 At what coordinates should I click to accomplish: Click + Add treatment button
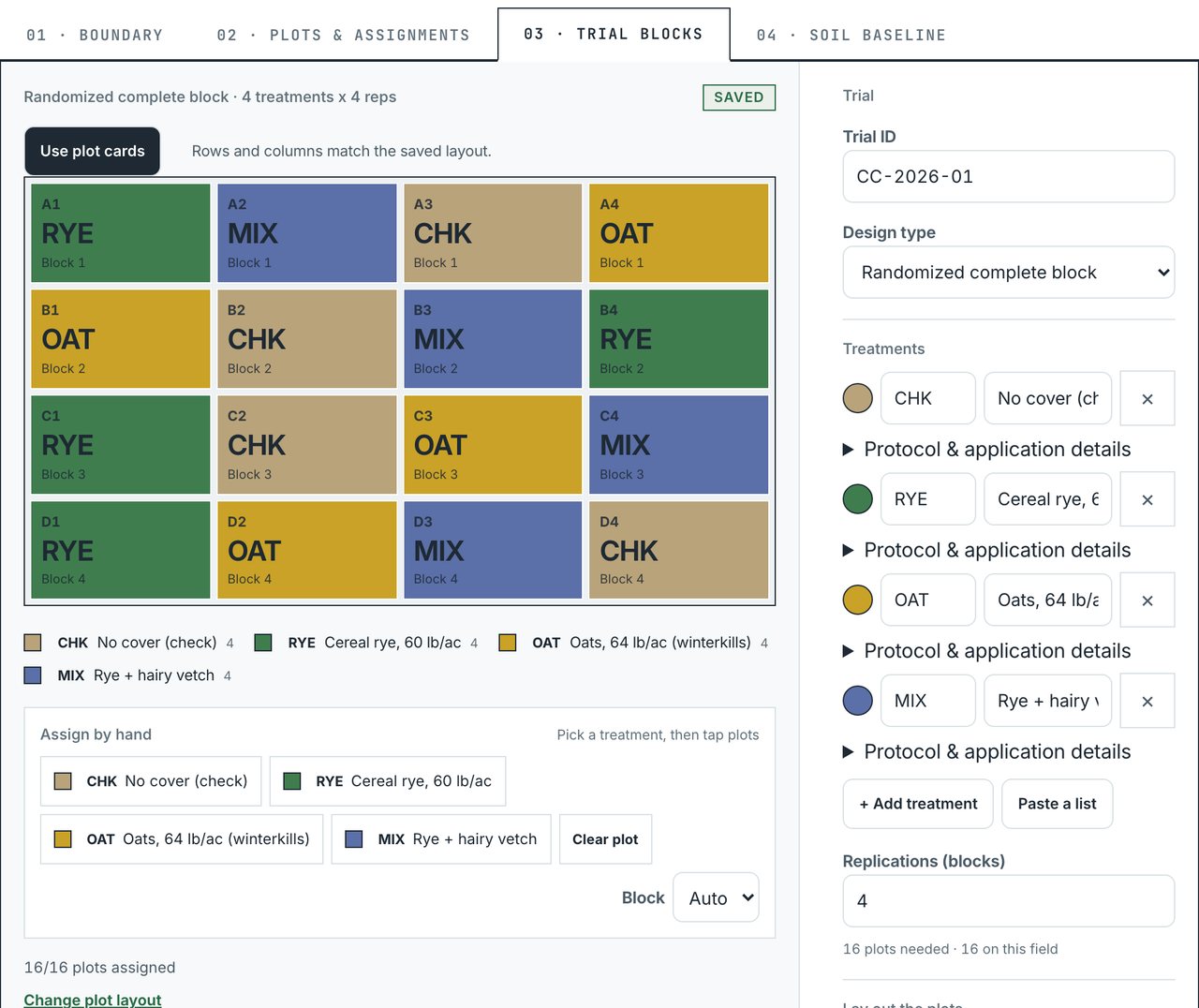coord(918,804)
